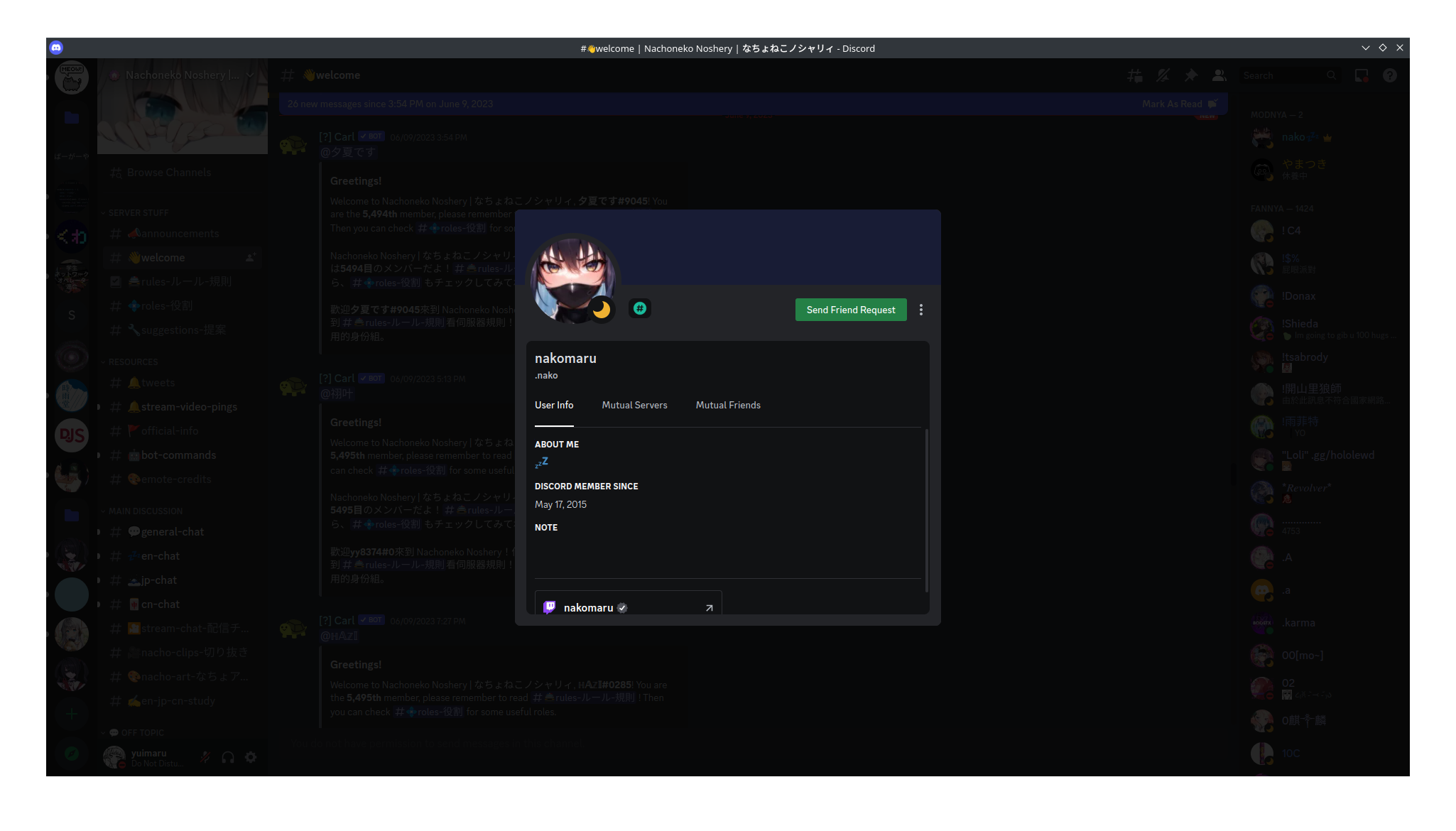Viewport: 1456px width, 831px height.
Task: Collapse the RESOURCES category
Action: click(133, 362)
